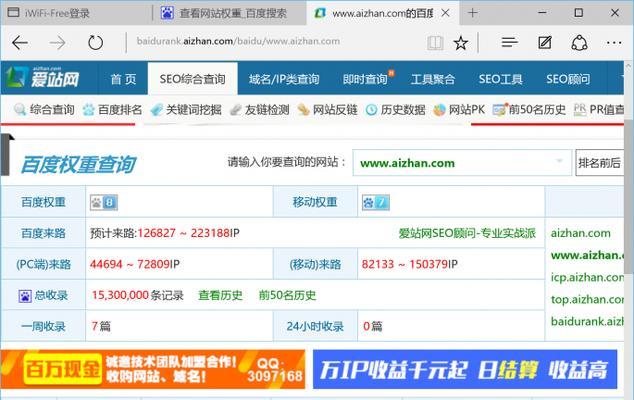The height and width of the screenshot is (400, 634).
Task: Open 友链检测 sub-nav item
Action: click(259, 109)
